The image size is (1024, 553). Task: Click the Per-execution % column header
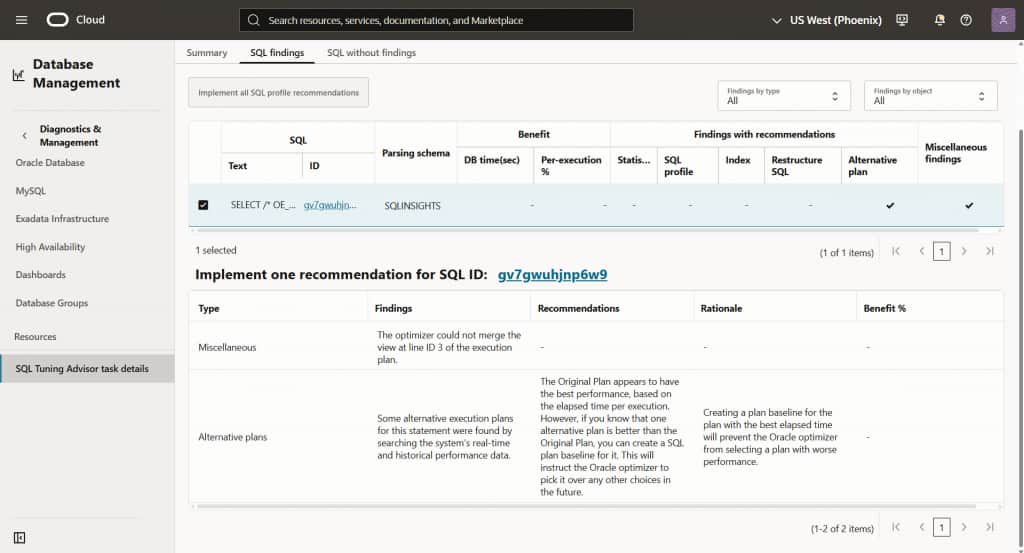click(x=571, y=166)
